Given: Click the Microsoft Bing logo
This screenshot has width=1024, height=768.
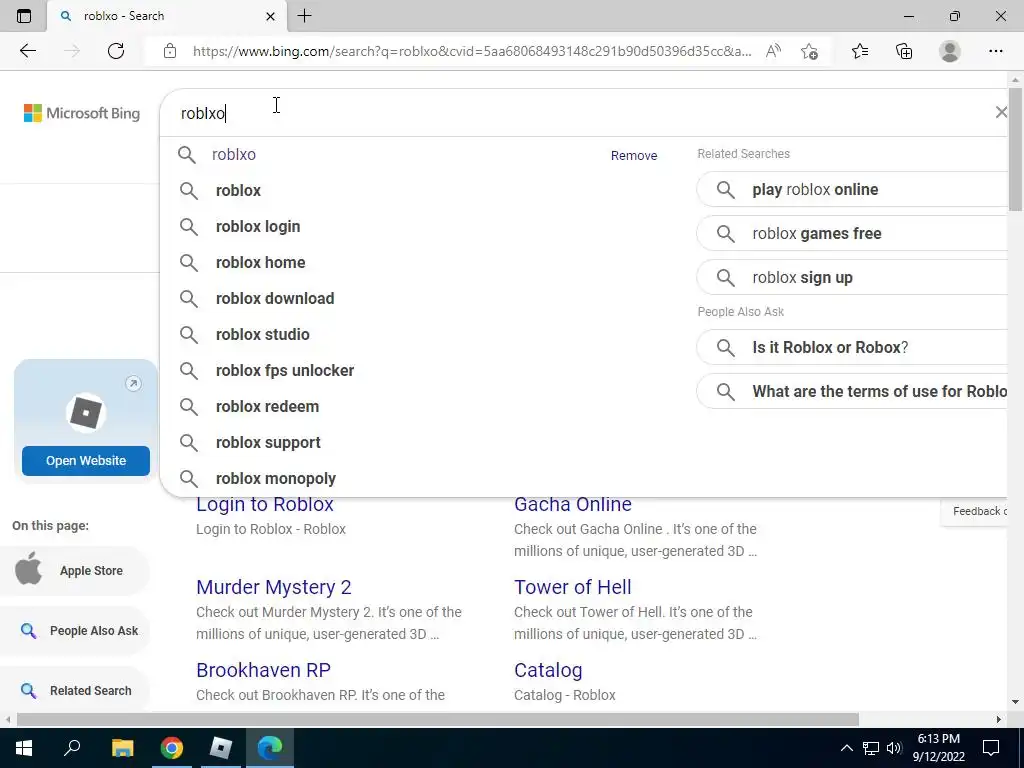Looking at the screenshot, I should pyautogui.click(x=82, y=113).
